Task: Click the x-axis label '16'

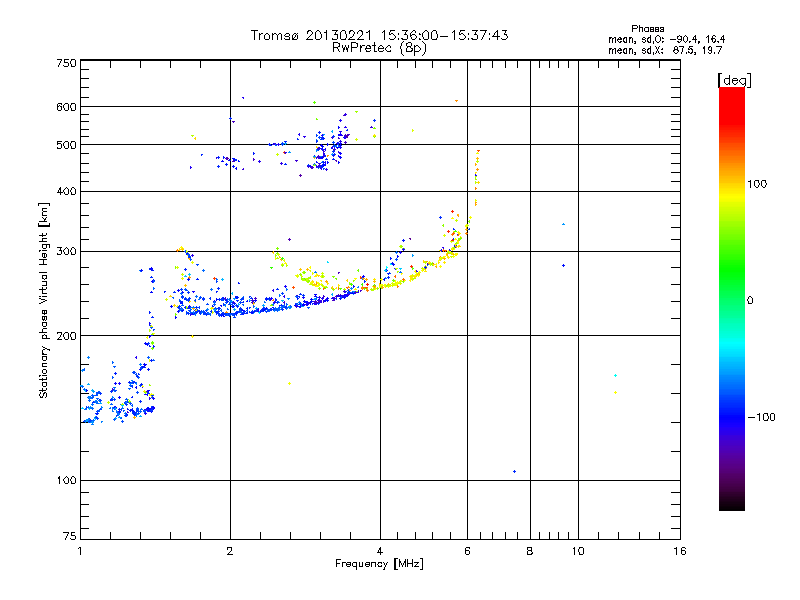Action: coord(680,551)
